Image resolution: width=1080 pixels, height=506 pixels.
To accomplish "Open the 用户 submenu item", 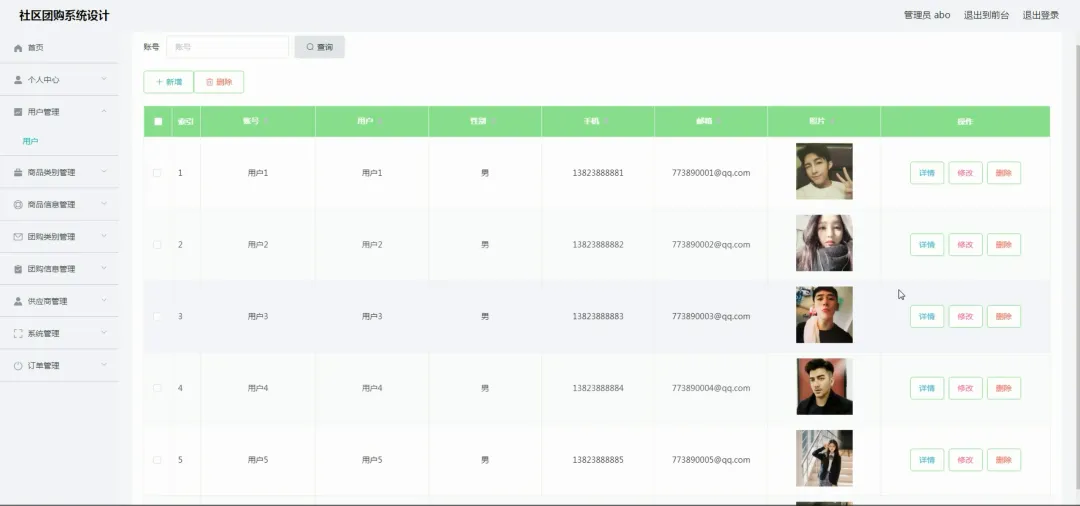I will pos(30,141).
